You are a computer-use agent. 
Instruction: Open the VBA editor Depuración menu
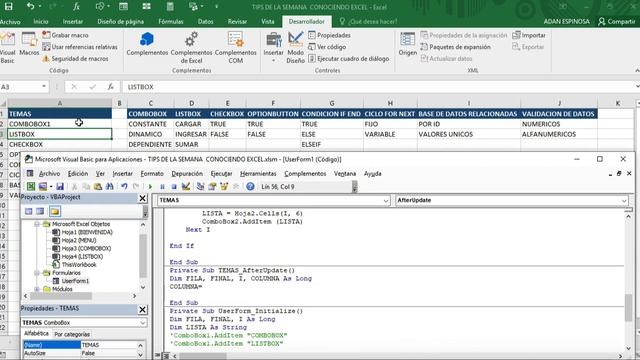tap(187, 173)
